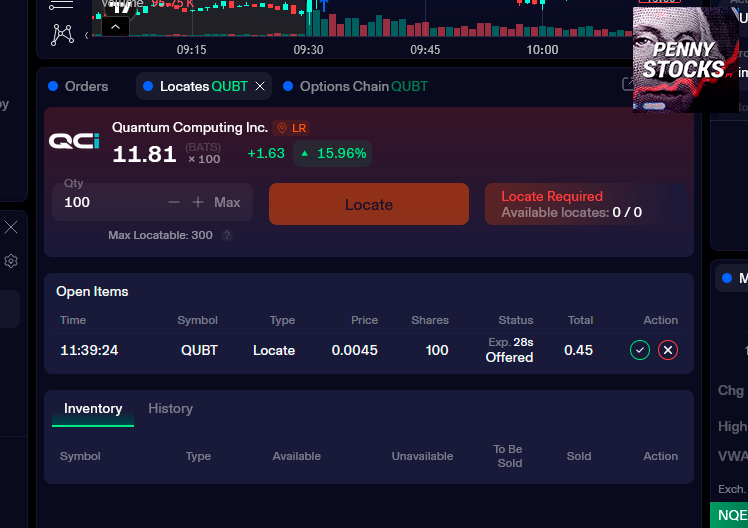Click the LR locate-required badge
748x528 pixels.
coord(291,128)
